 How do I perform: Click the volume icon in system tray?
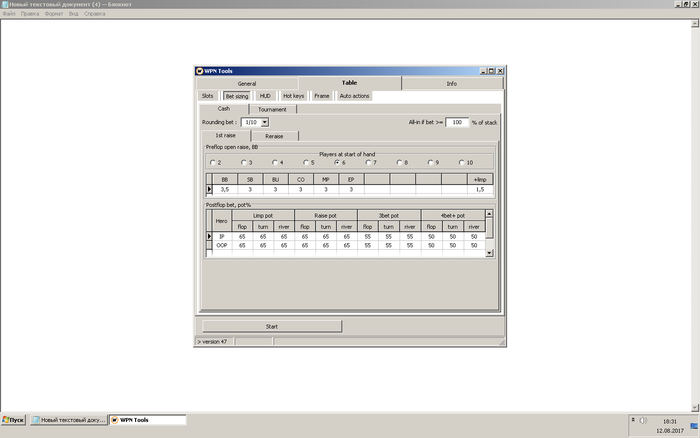[x=641, y=420]
